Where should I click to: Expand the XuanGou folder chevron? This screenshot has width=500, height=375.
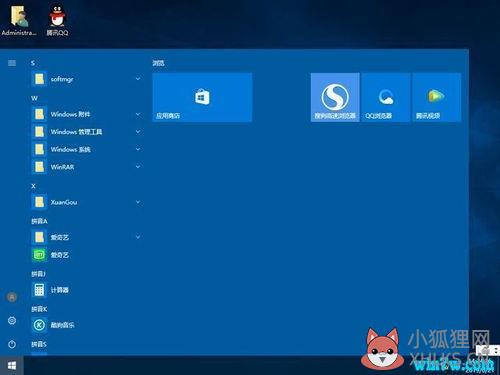138,202
